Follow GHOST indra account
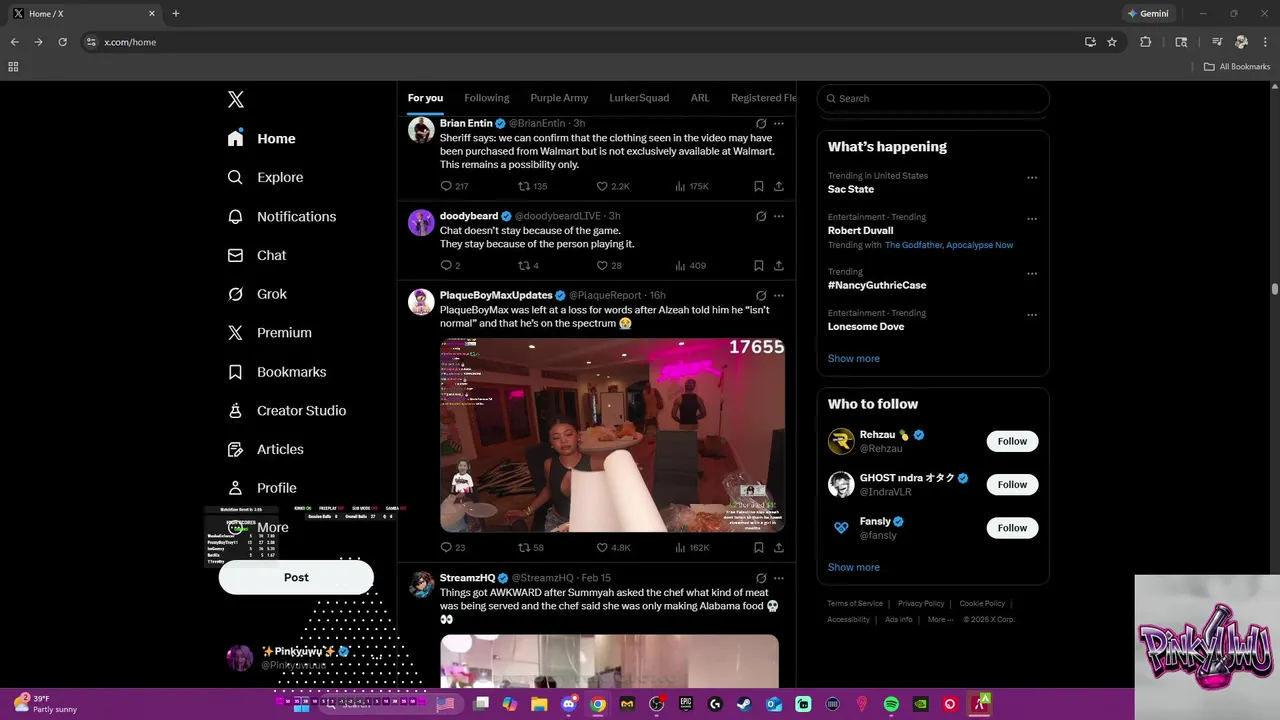This screenshot has height=720, width=1280. click(1012, 485)
